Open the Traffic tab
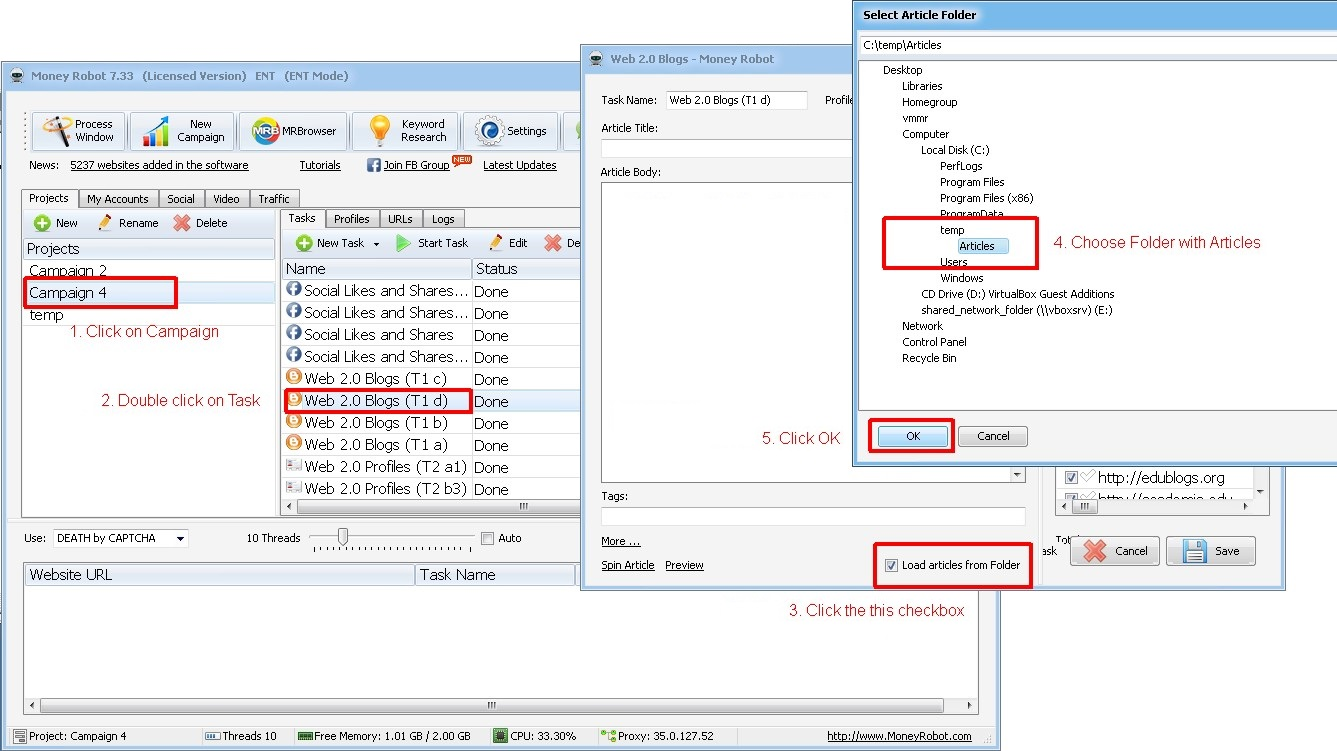1337x751 pixels. pos(274,199)
